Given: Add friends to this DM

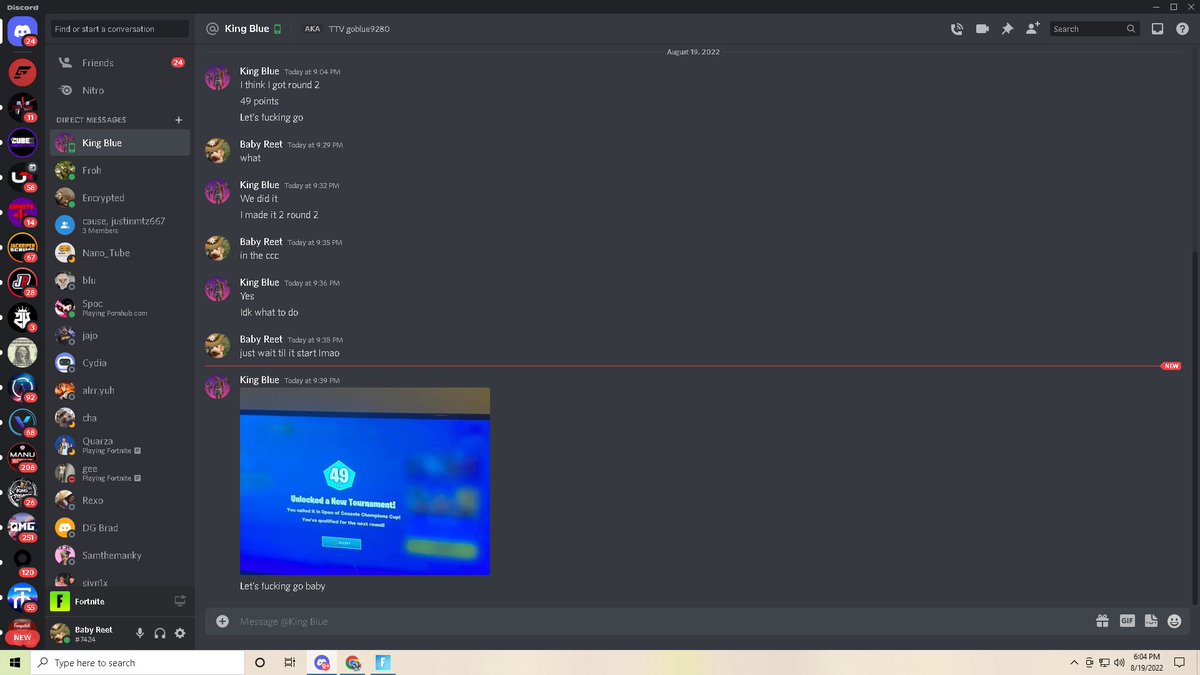Looking at the screenshot, I should click(1032, 29).
